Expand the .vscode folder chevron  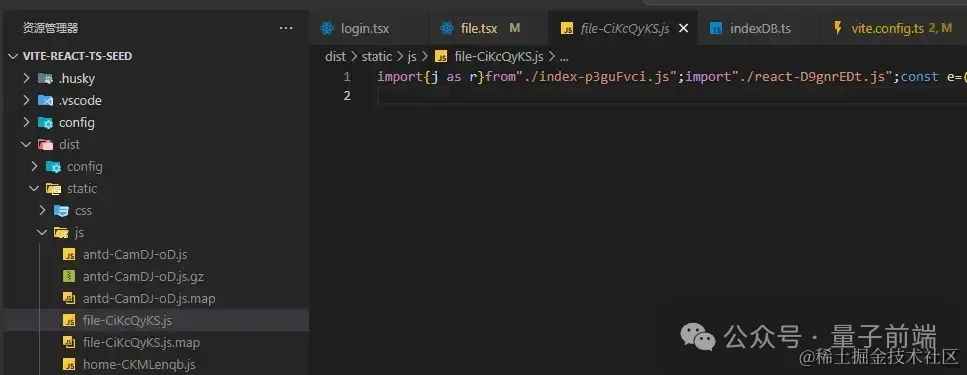point(26,101)
